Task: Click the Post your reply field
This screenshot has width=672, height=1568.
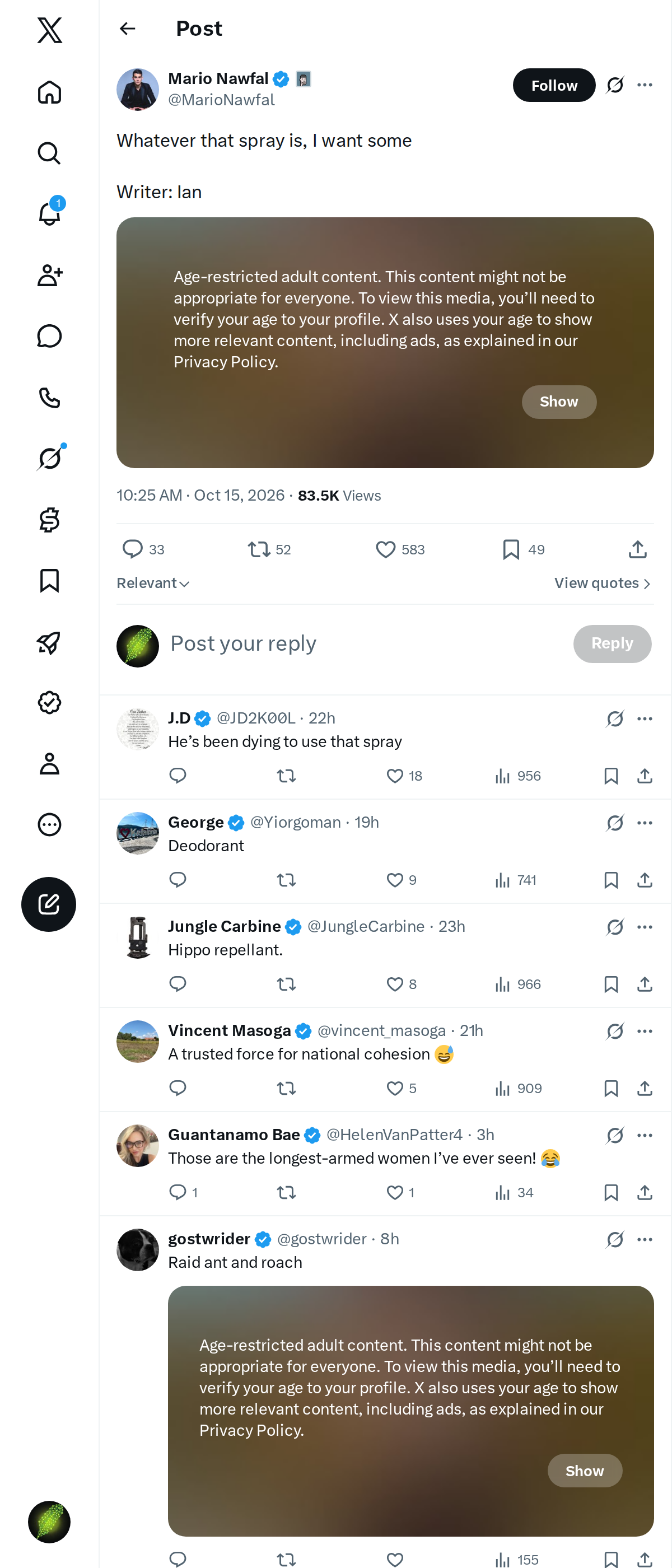Action: tap(365, 644)
